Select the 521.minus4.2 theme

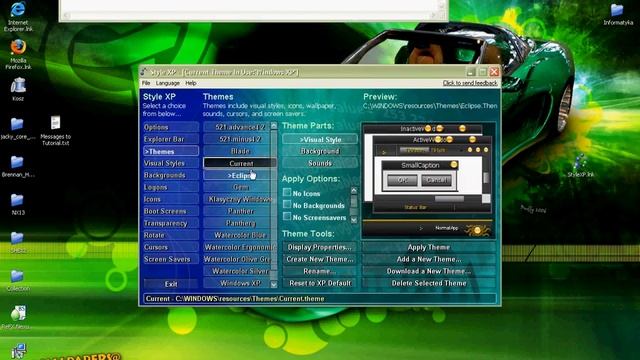click(237, 139)
